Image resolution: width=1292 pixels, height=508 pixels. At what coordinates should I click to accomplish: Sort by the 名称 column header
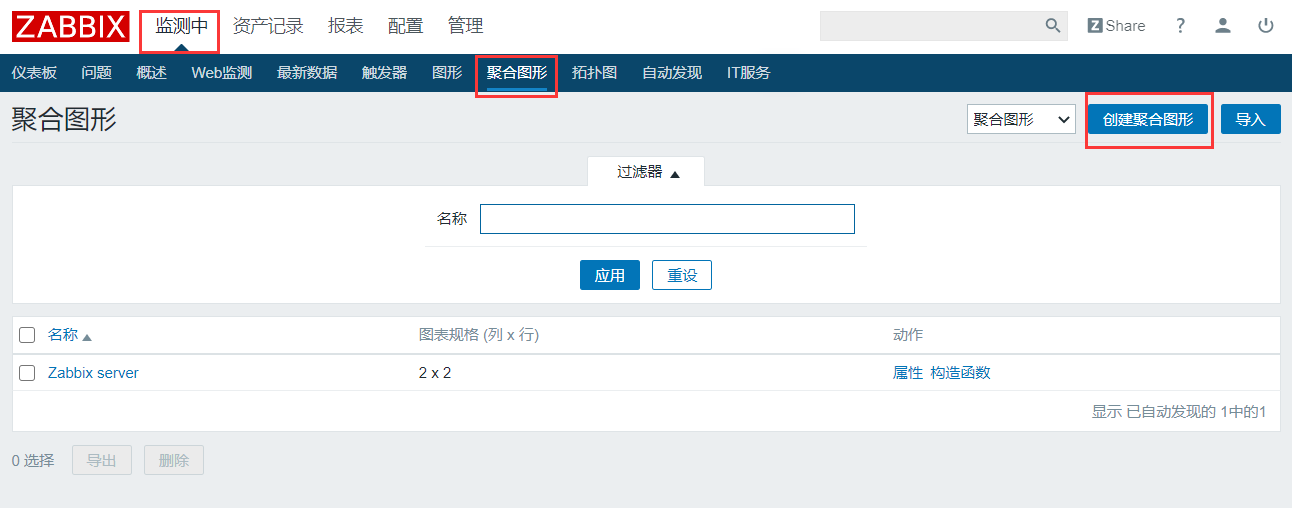point(63,335)
